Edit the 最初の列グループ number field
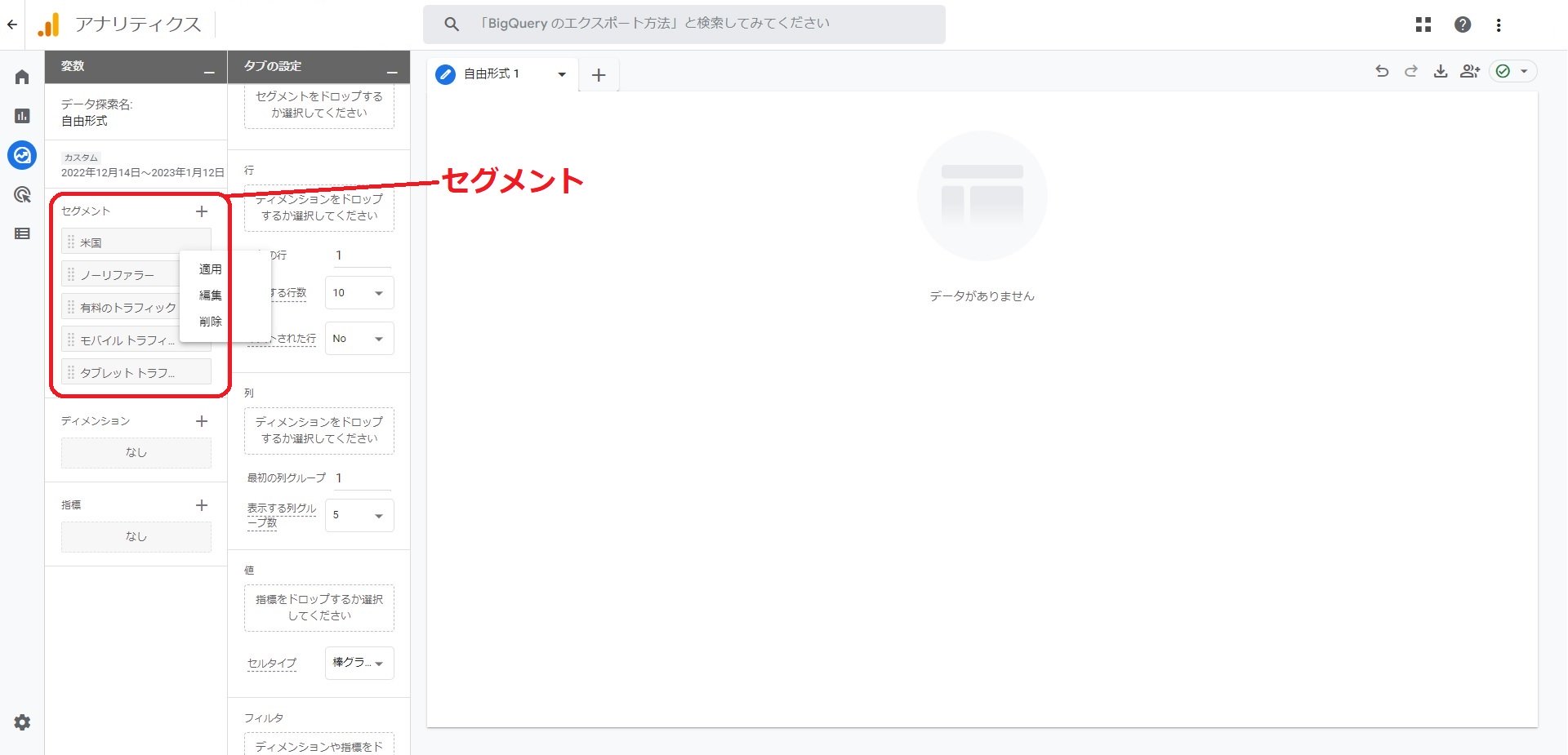 [x=363, y=478]
